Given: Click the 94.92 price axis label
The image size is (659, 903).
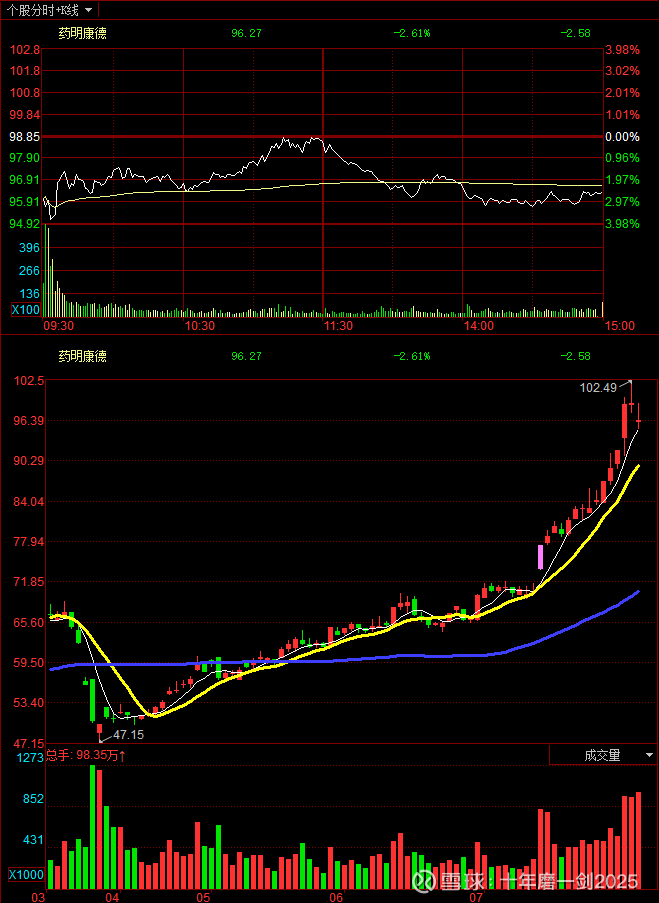Looking at the screenshot, I should click(x=25, y=223).
